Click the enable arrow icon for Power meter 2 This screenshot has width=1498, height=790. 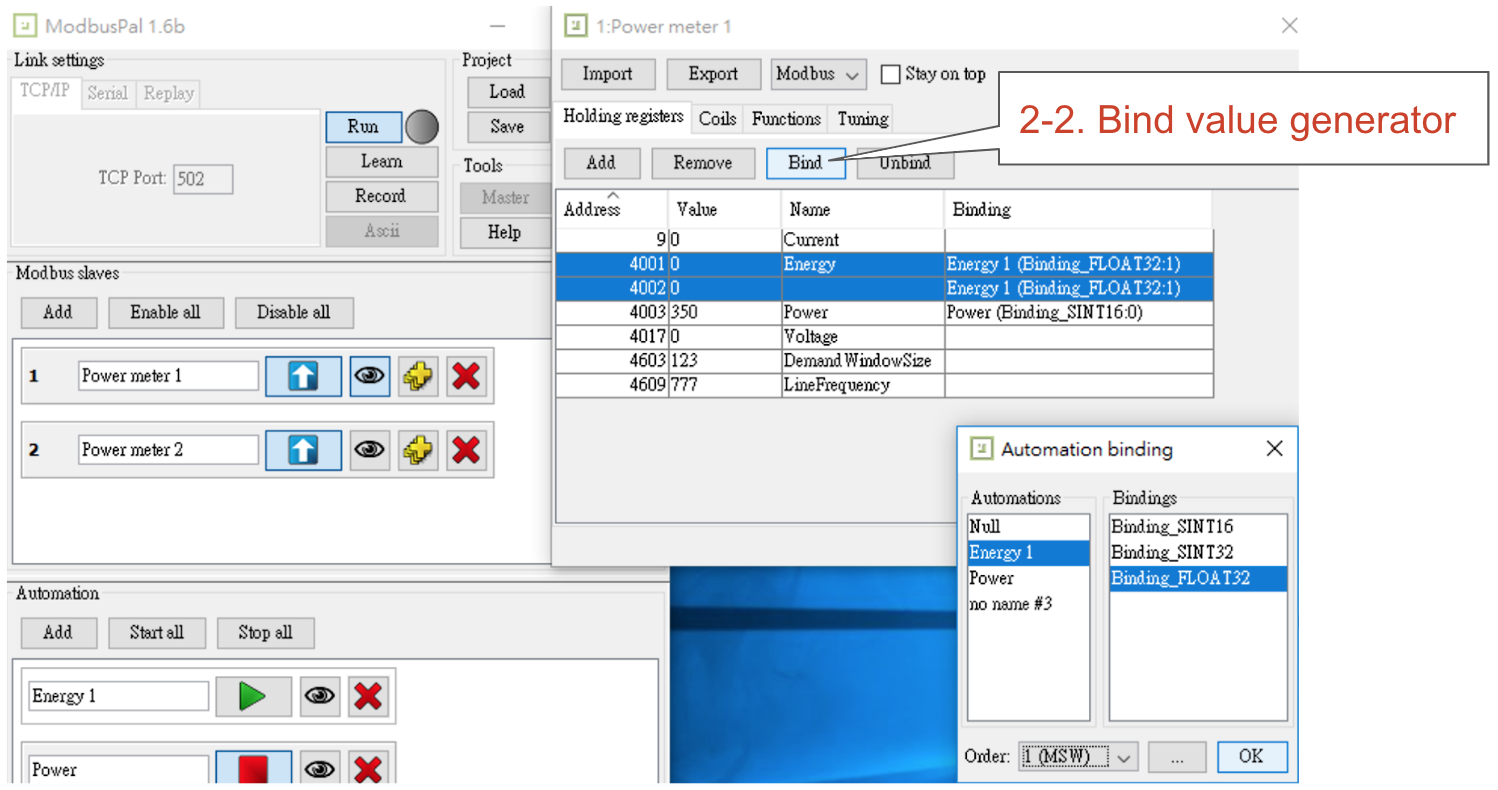303,451
